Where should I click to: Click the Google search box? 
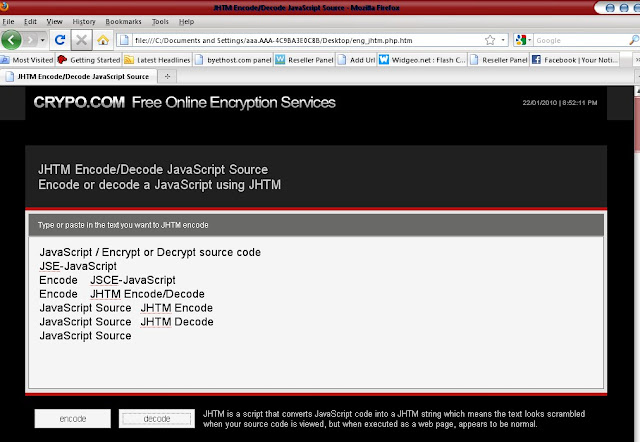coord(581,40)
